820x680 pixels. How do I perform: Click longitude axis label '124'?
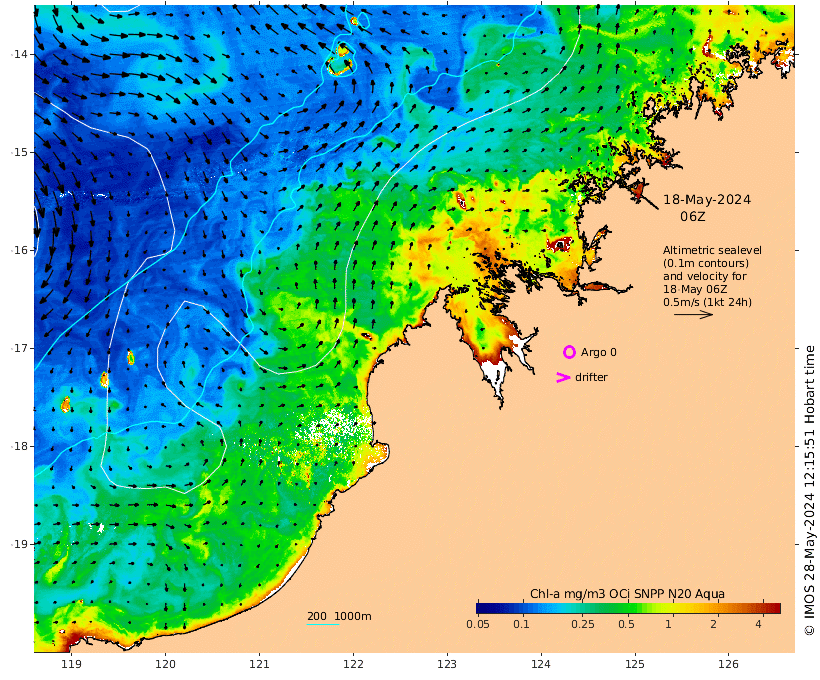coord(541,664)
